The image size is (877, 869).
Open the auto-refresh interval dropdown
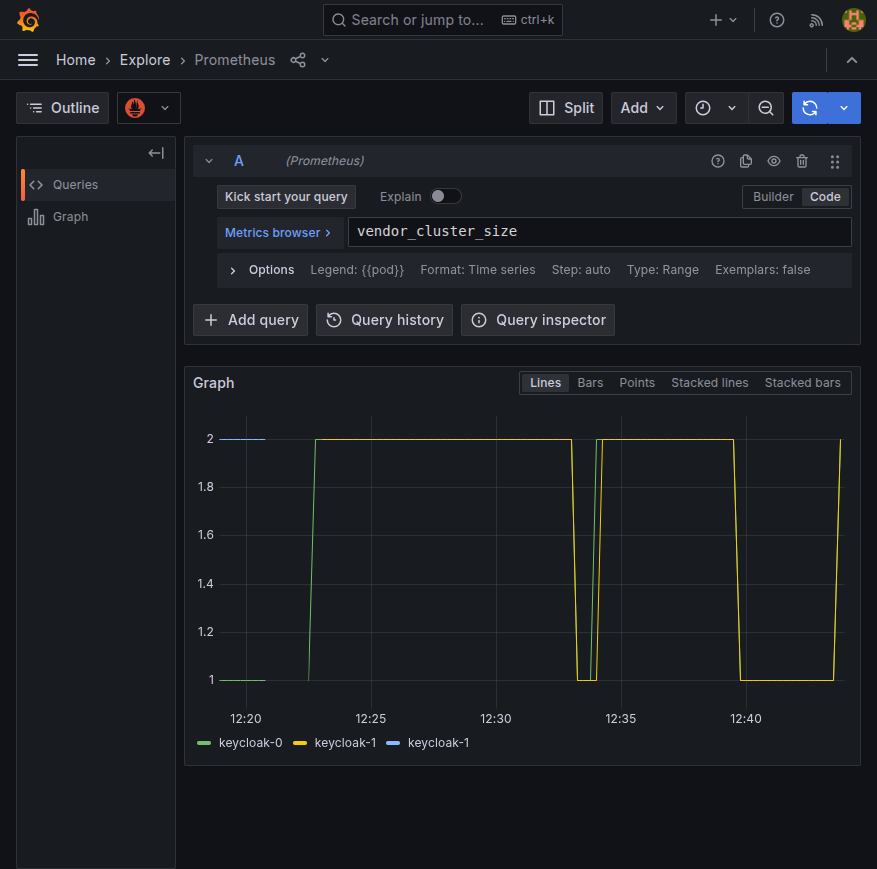point(844,108)
